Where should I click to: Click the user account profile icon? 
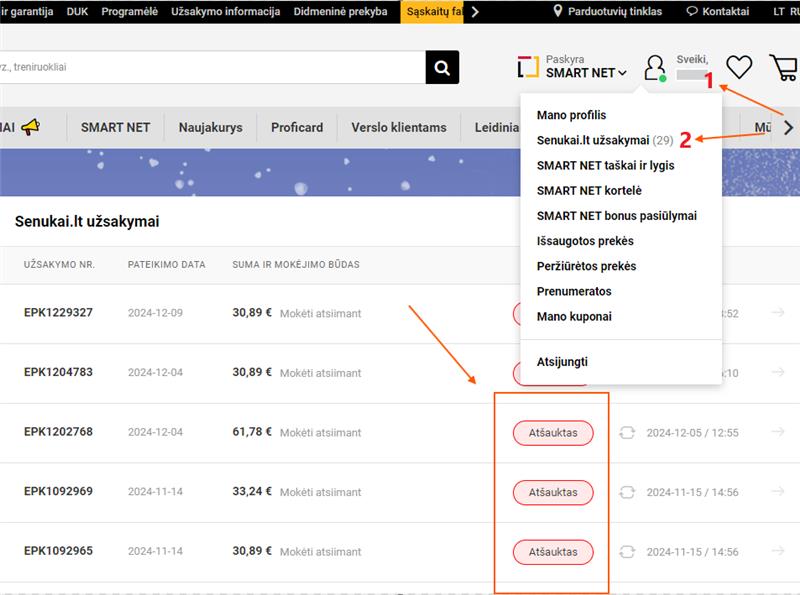pos(655,68)
